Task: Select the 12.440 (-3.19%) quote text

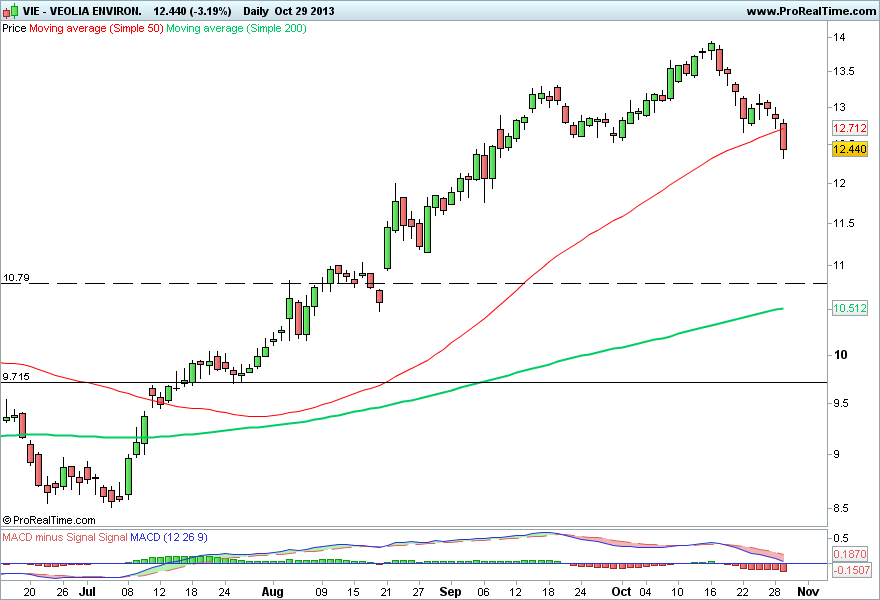Action: tap(192, 11)
